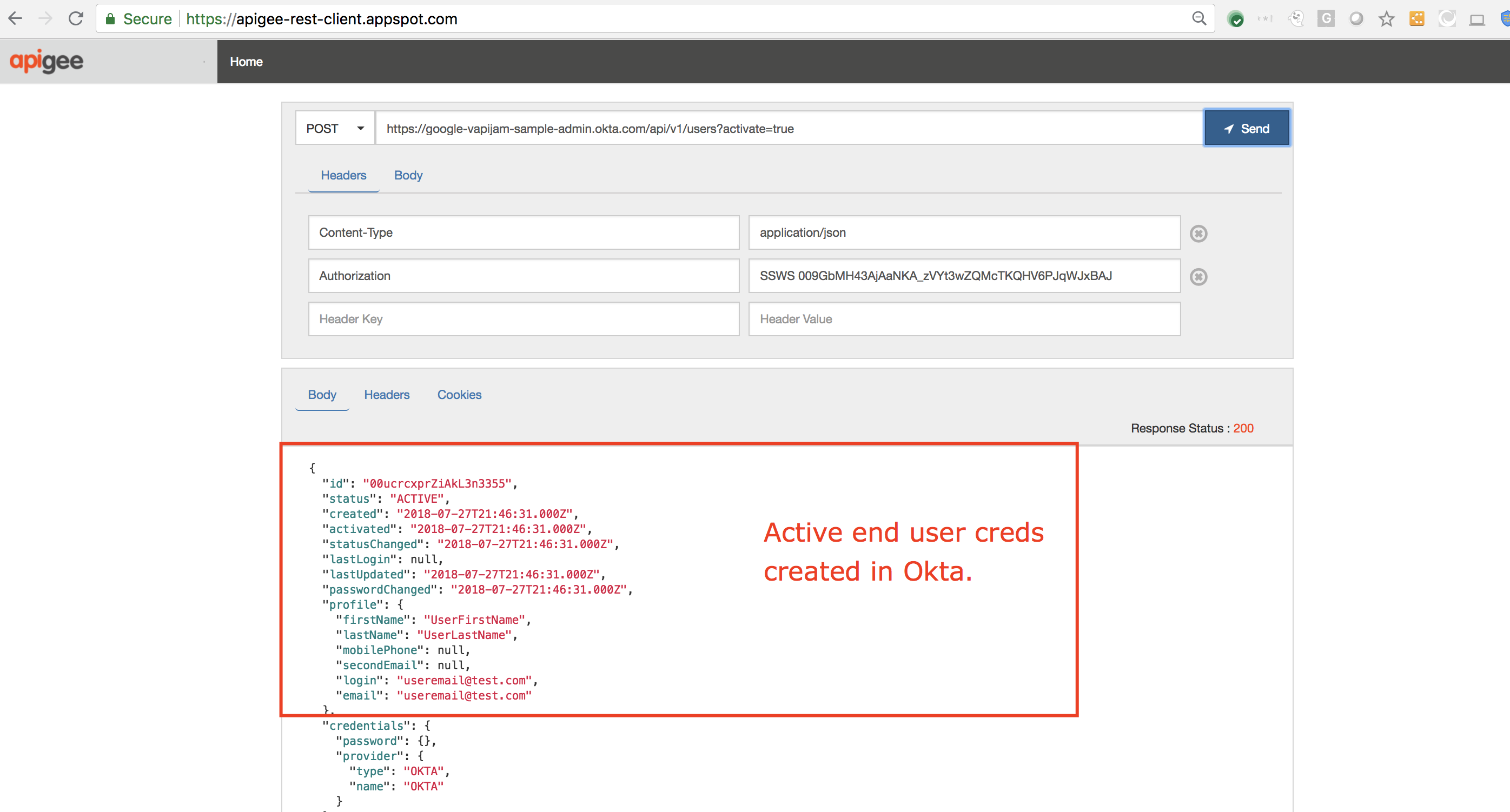Click the "ACTIVE" status value
The width and height of the screenshot is (1510, 812).
point(417,498)
